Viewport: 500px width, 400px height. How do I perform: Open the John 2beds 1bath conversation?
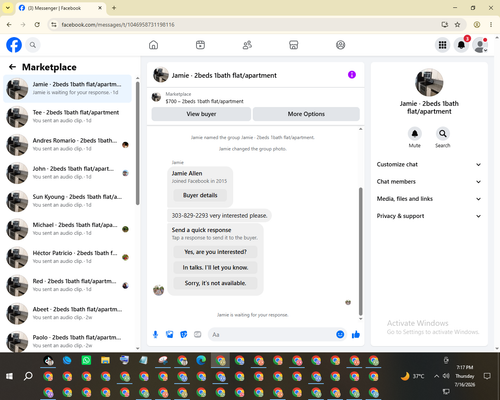tap(68, 173)
